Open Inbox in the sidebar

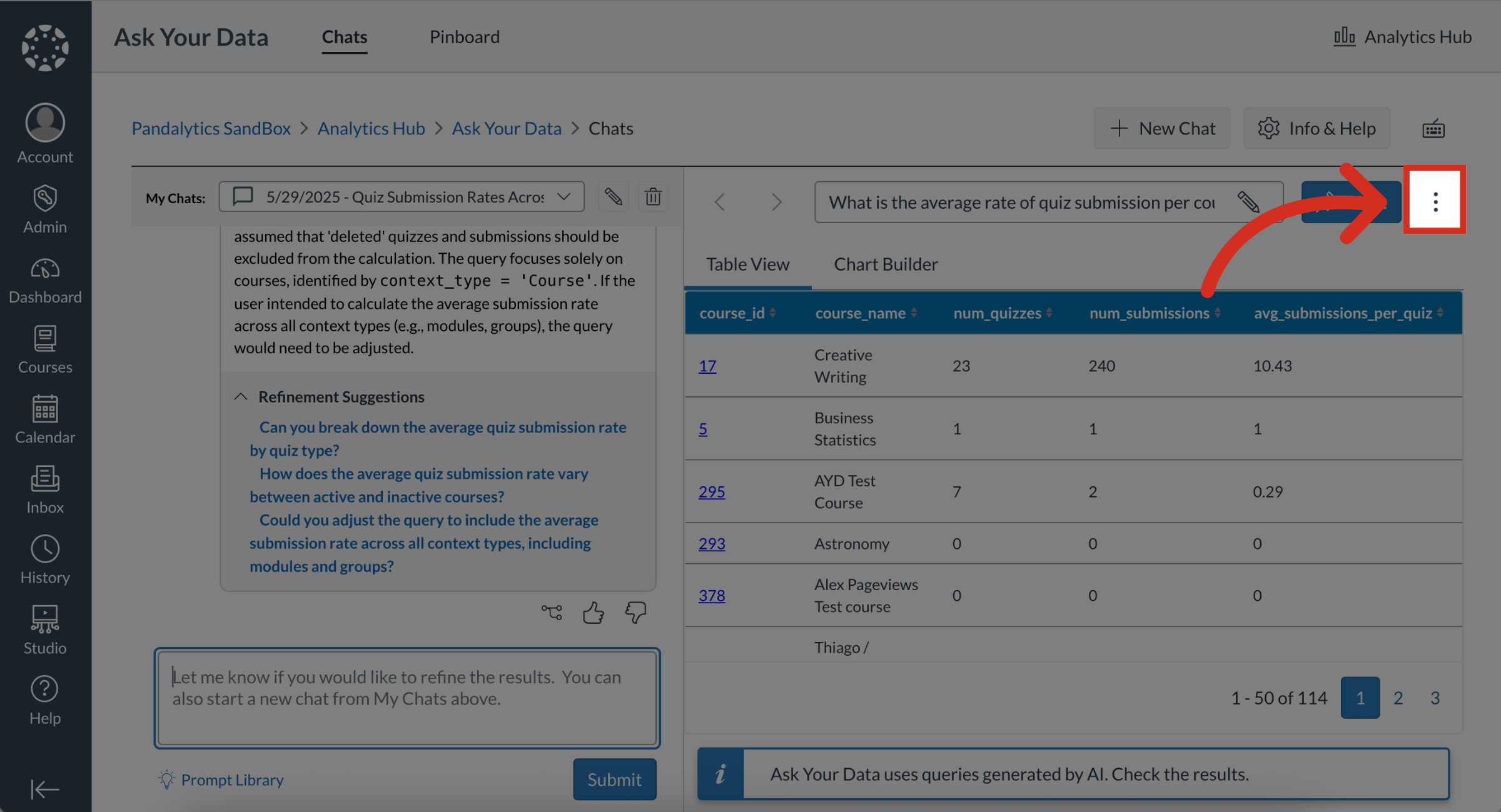[x=45, y=490]
